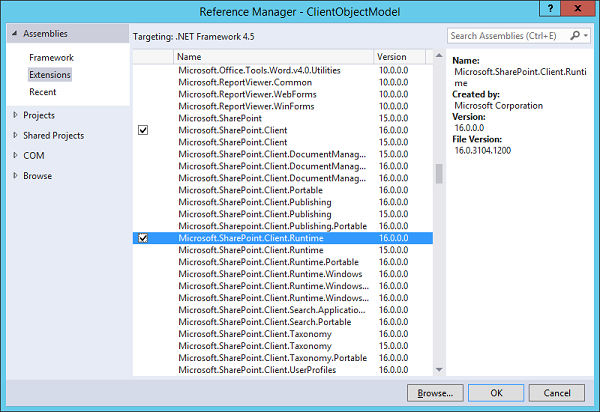Viewport: 600px width, 412px height.
Task: Select Microsoft.SharePoint.Client.Runtime.Windows row
Action: (x=283, y=274)
